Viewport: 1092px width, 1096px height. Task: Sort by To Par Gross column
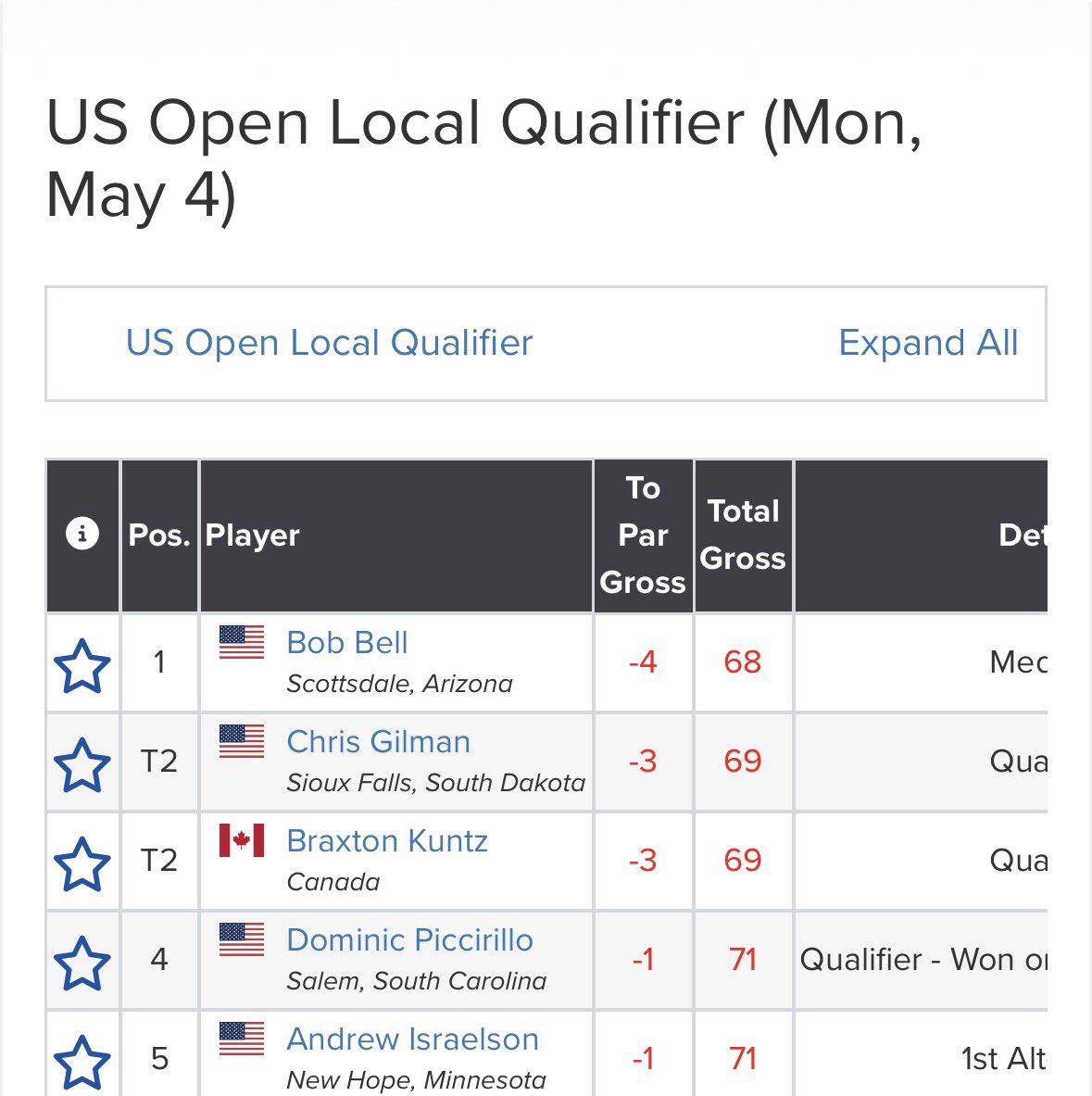pos(643,535)
